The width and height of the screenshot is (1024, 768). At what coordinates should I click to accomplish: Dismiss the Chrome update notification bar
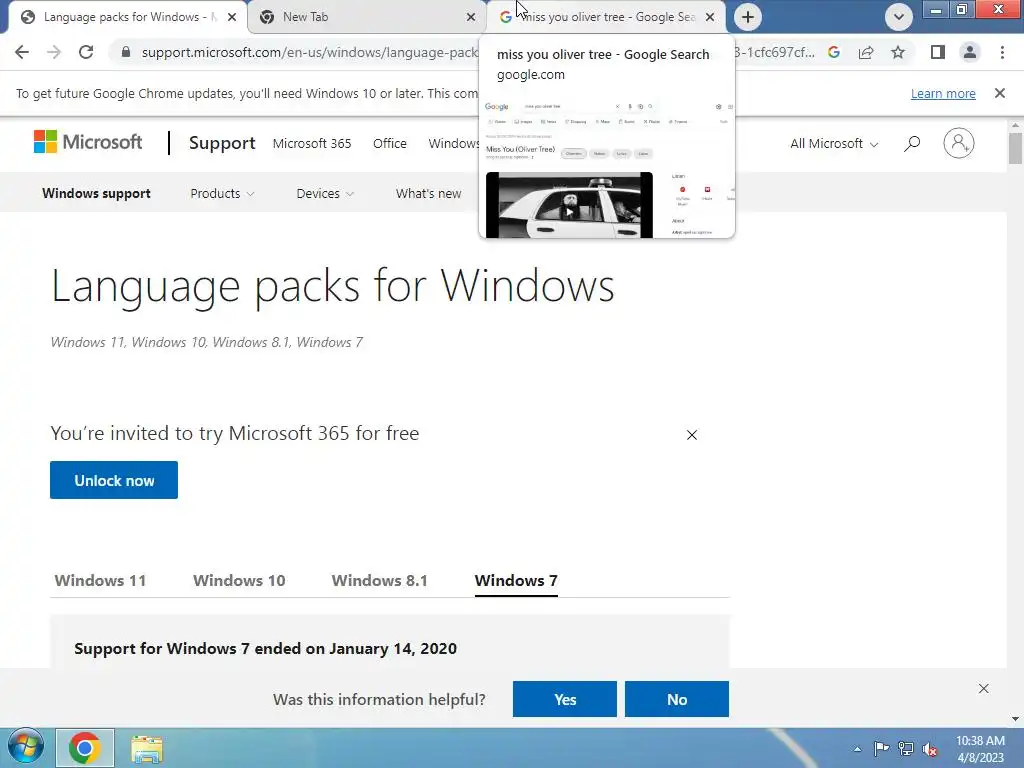click(x=999, y=93)
